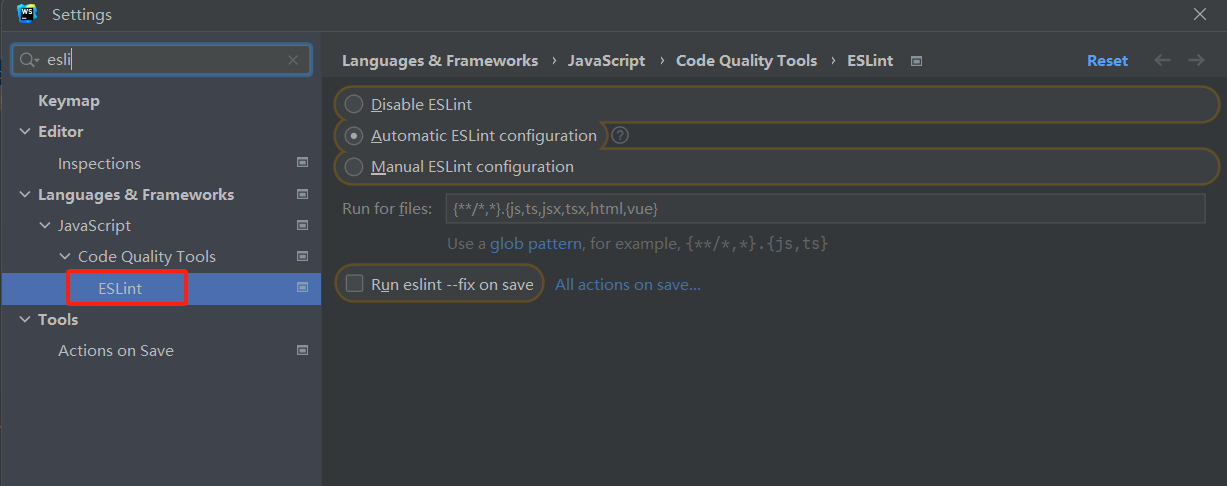
Task: Open All actions on save link
Action: pos(628,285)
